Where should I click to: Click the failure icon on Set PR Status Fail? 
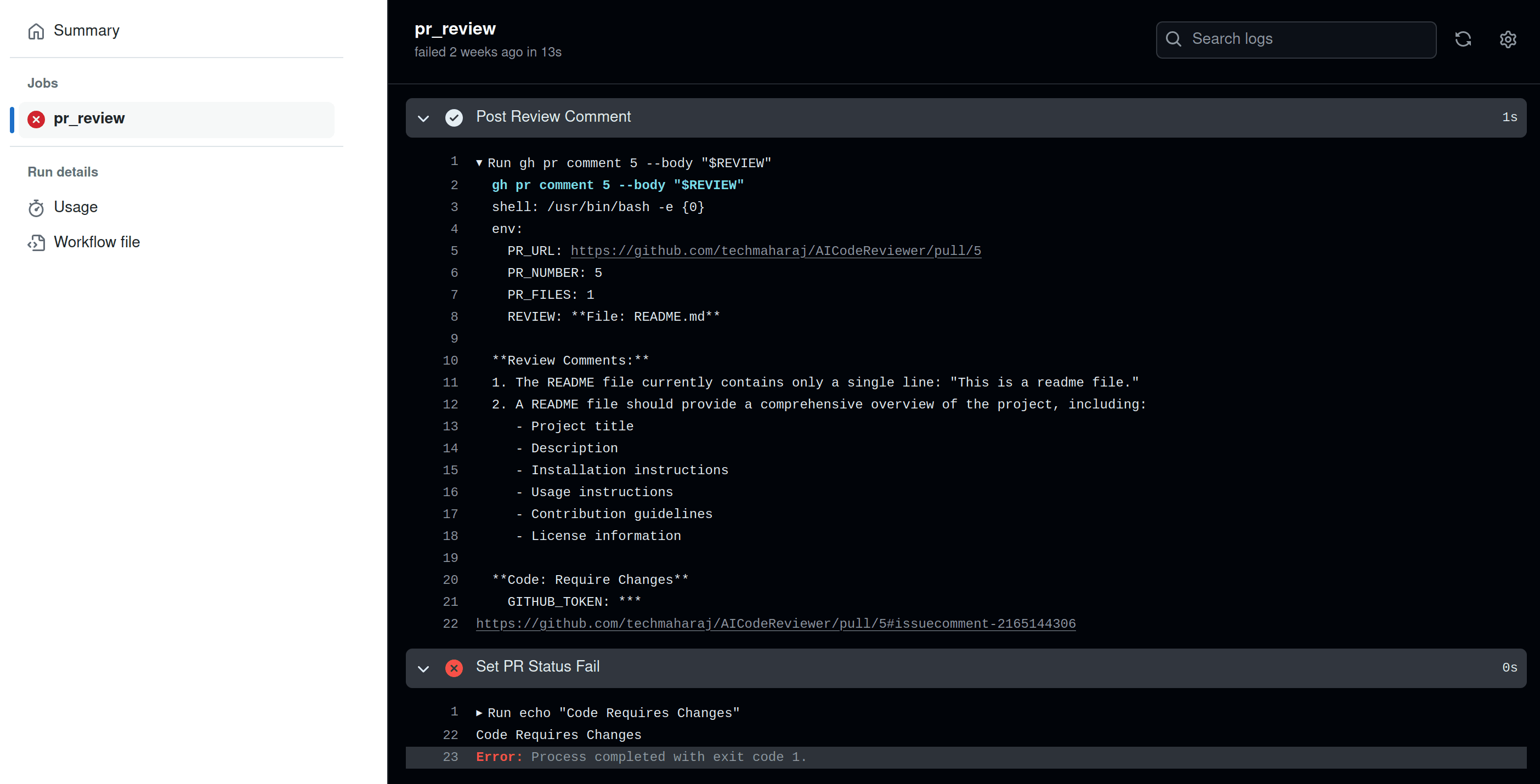[454, 668]
